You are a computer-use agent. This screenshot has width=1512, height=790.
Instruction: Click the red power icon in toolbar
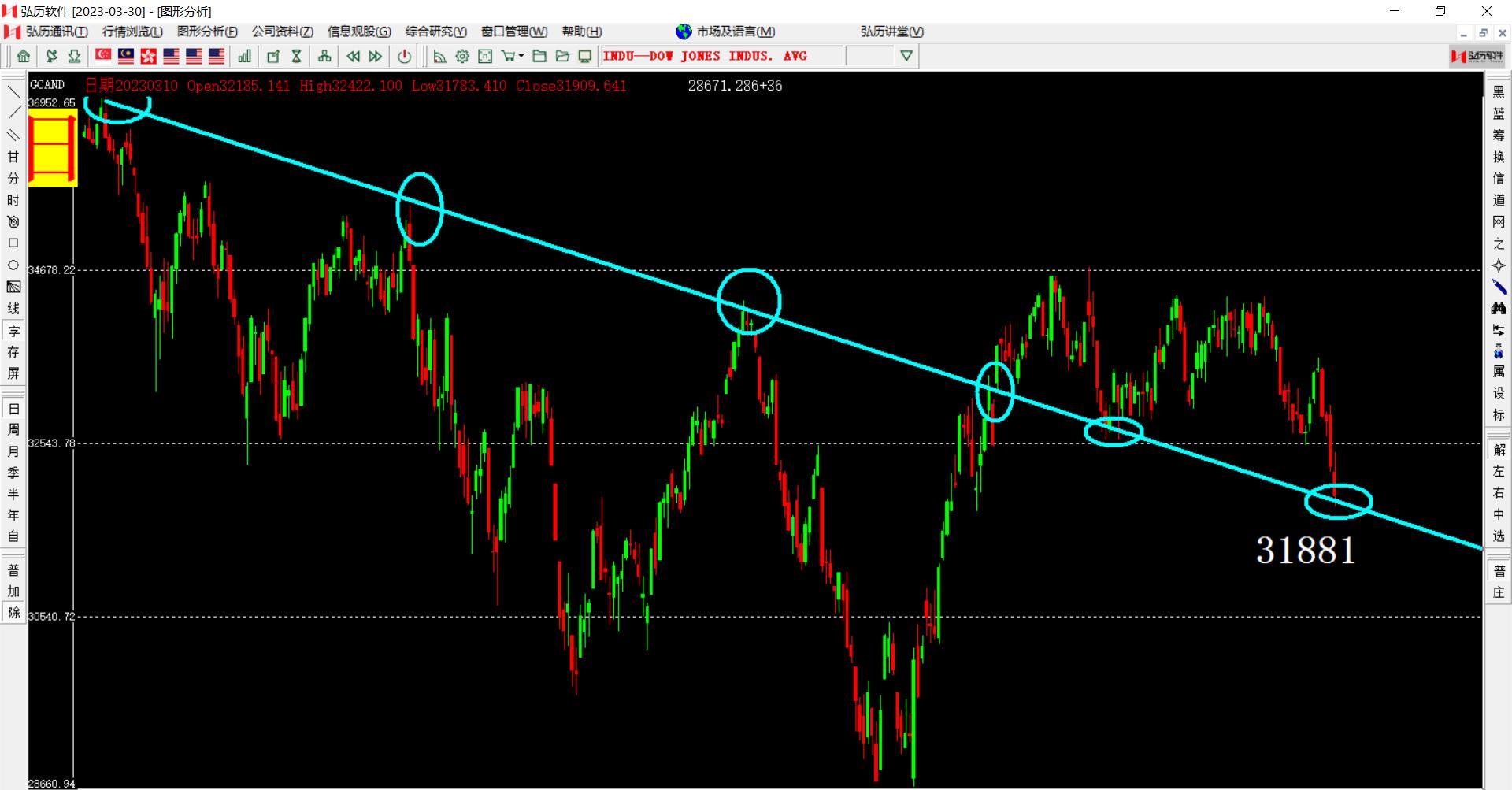[404, 56]
